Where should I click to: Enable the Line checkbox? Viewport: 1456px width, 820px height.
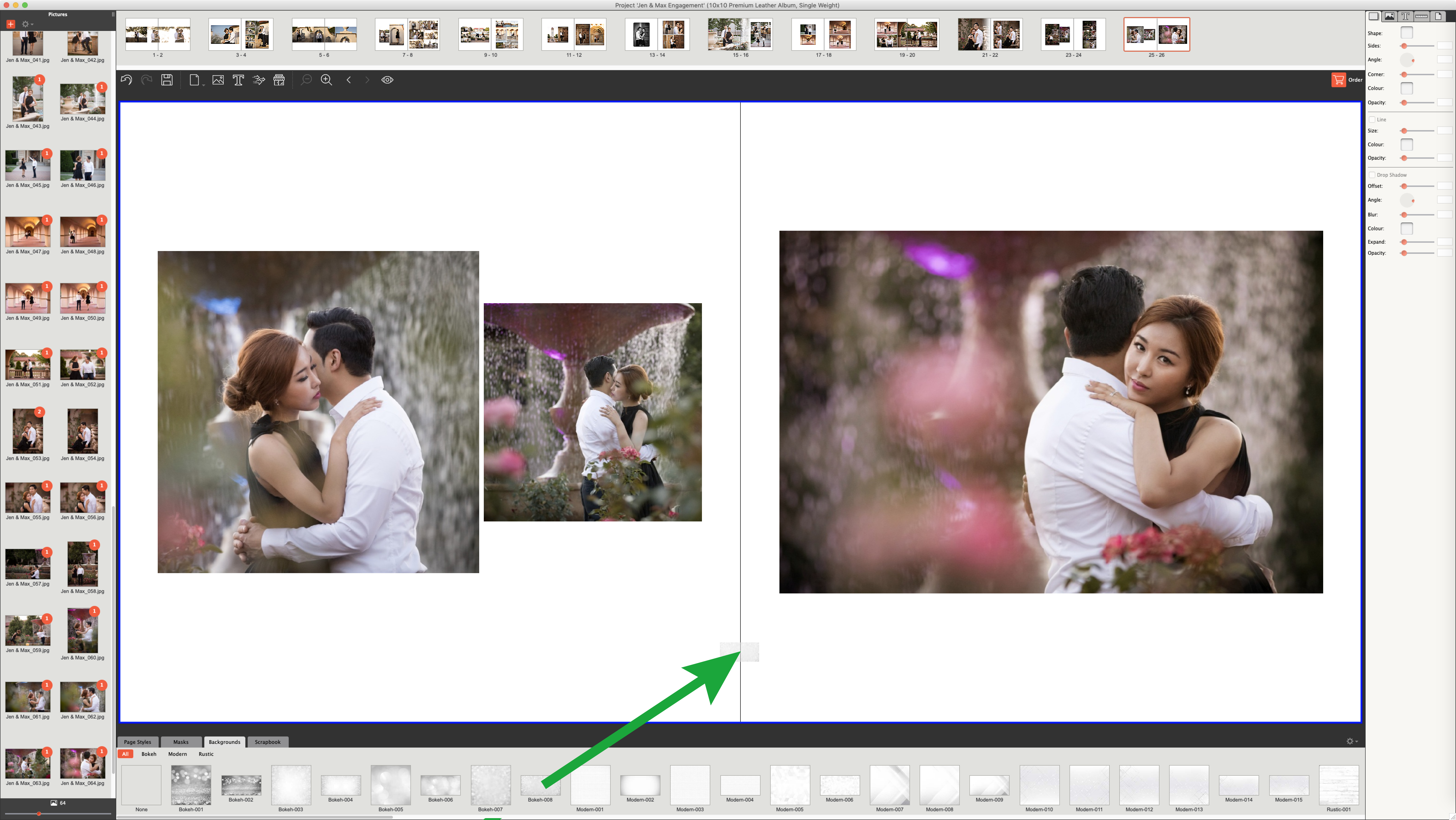tap(1372, 119)
